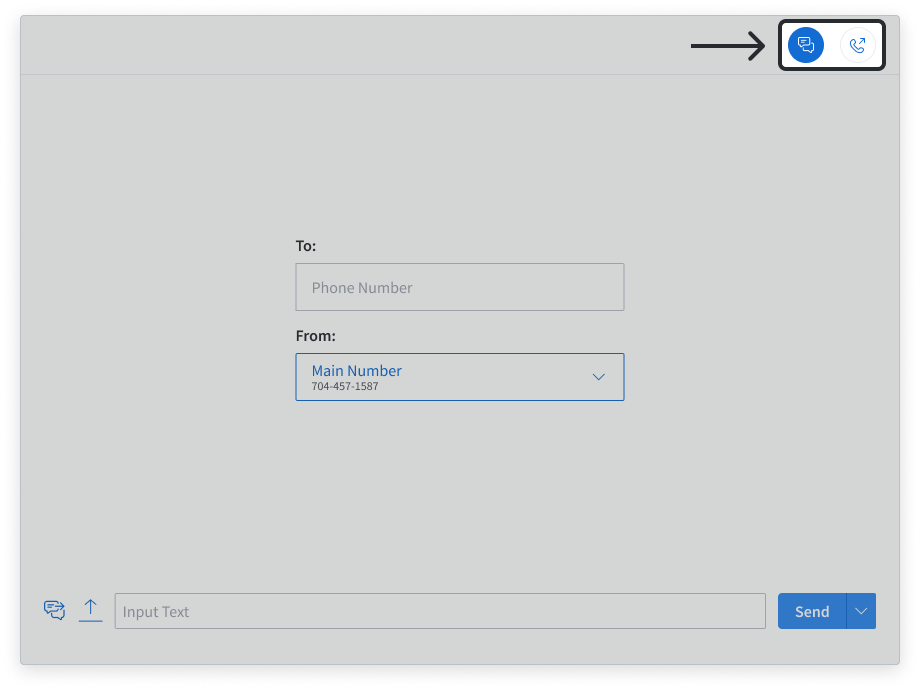Viewport: 920px width, 690px height.
Task: Switch to the outbound call icon
Action: click(x=856, y=44)
